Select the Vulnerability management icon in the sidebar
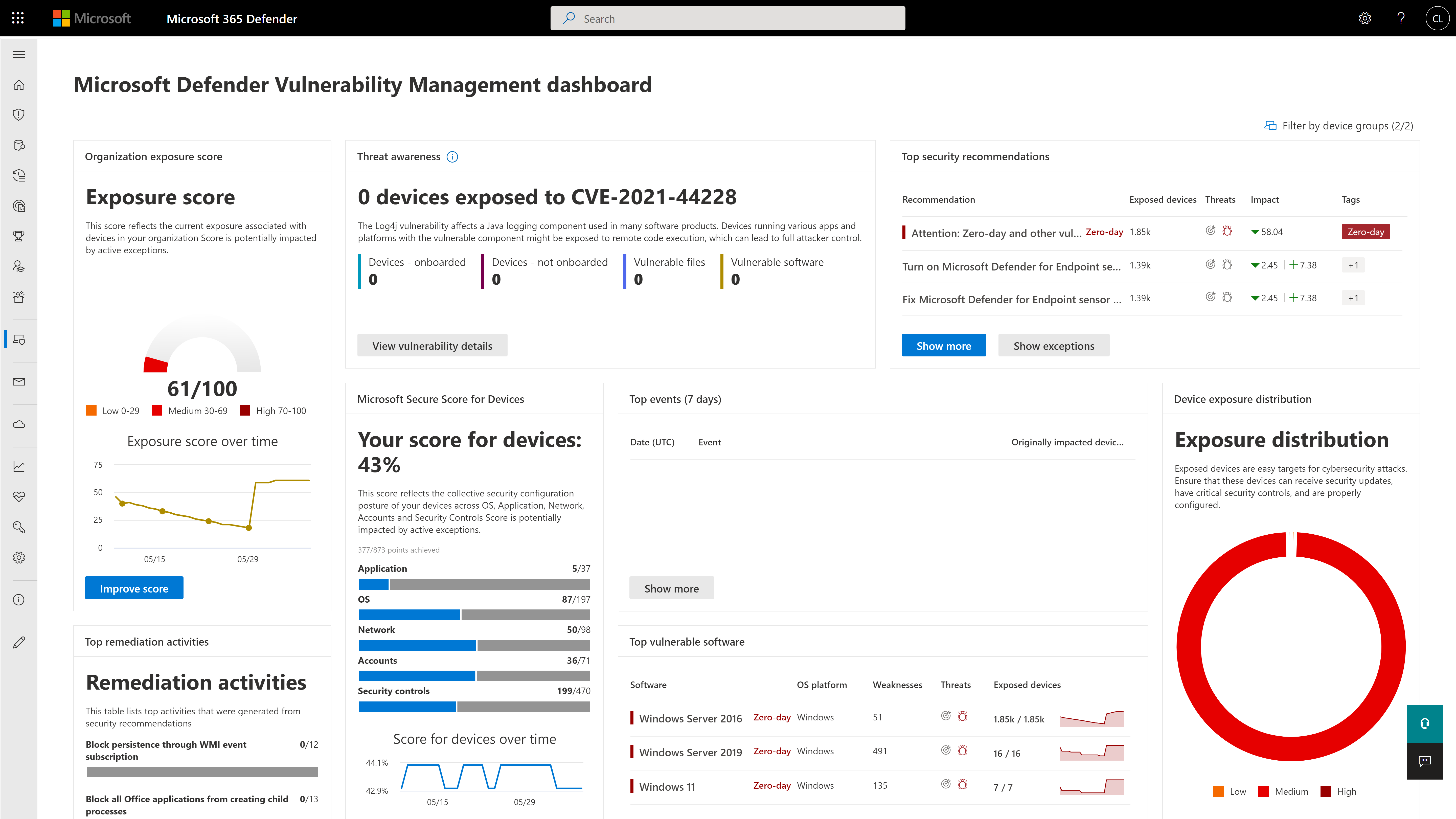The image size is (1456, 819). [19, 340]
